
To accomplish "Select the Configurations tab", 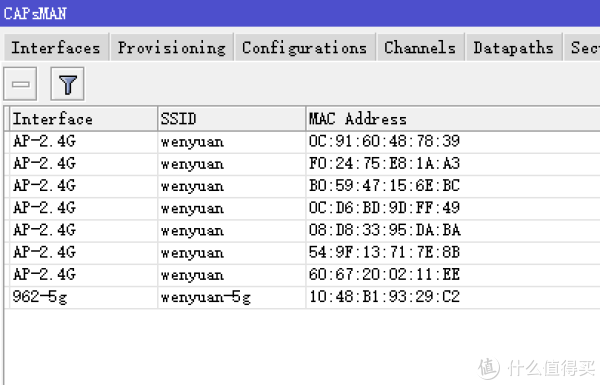I will (305, 47).
